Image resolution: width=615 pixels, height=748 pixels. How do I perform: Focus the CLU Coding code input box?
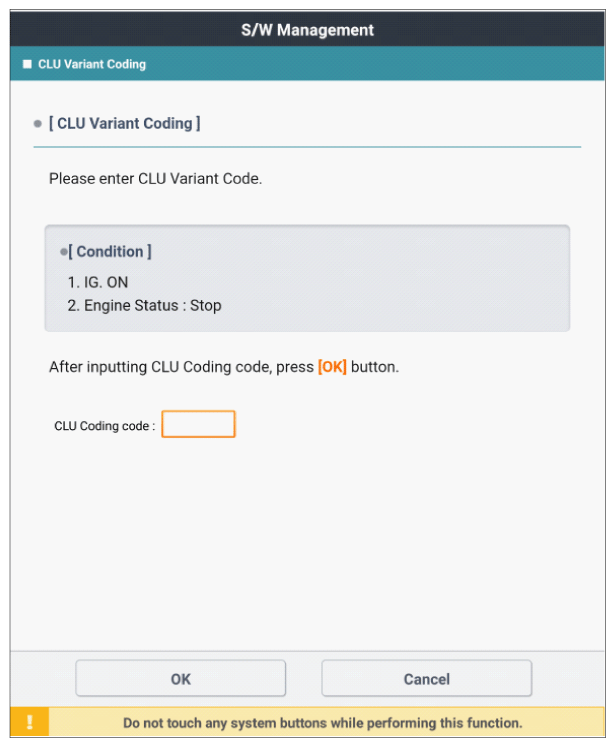click(x=198, y=424)
